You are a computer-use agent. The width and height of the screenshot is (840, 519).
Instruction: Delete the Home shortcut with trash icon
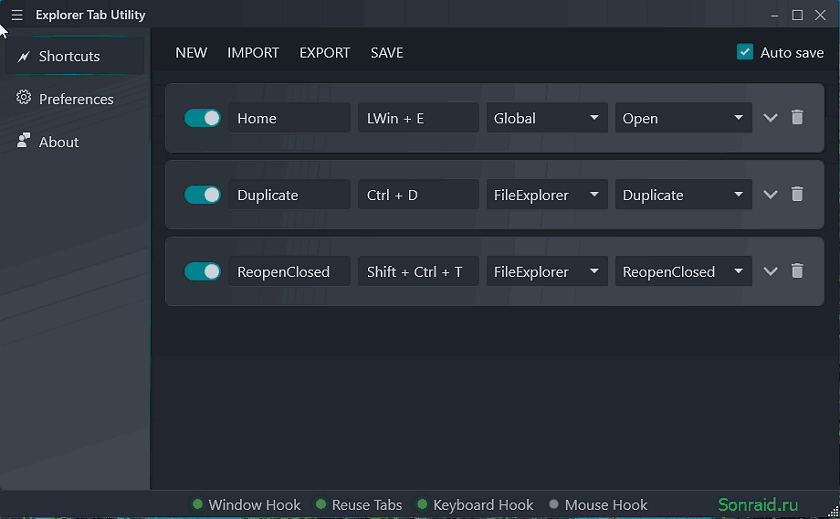click(797, 117)
